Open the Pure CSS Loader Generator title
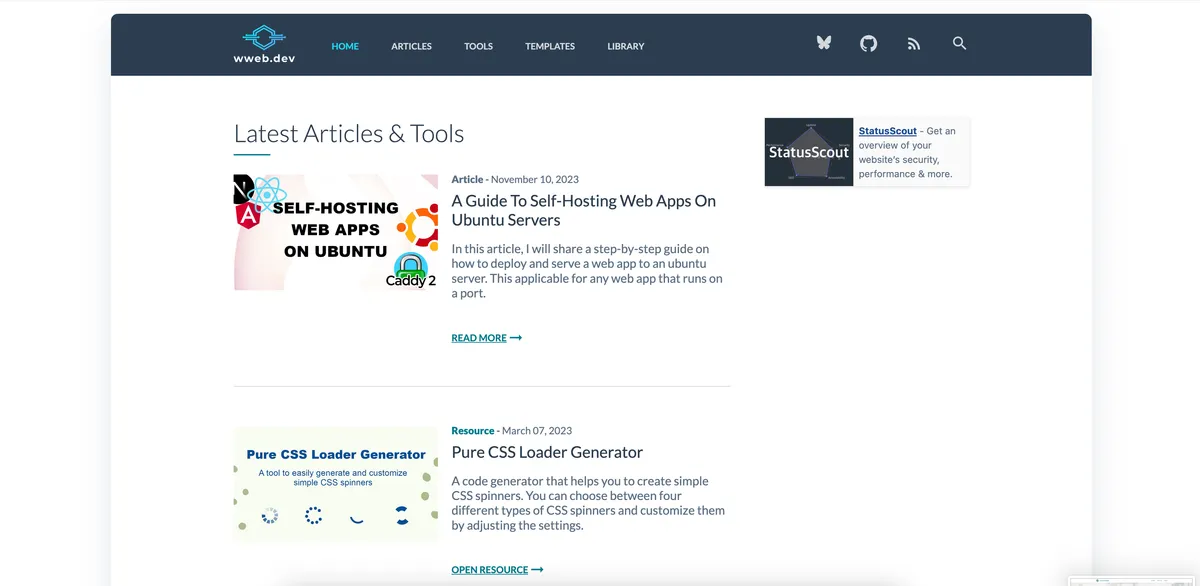The width and height of the screenshot is (1200, 586). [547, 452]
